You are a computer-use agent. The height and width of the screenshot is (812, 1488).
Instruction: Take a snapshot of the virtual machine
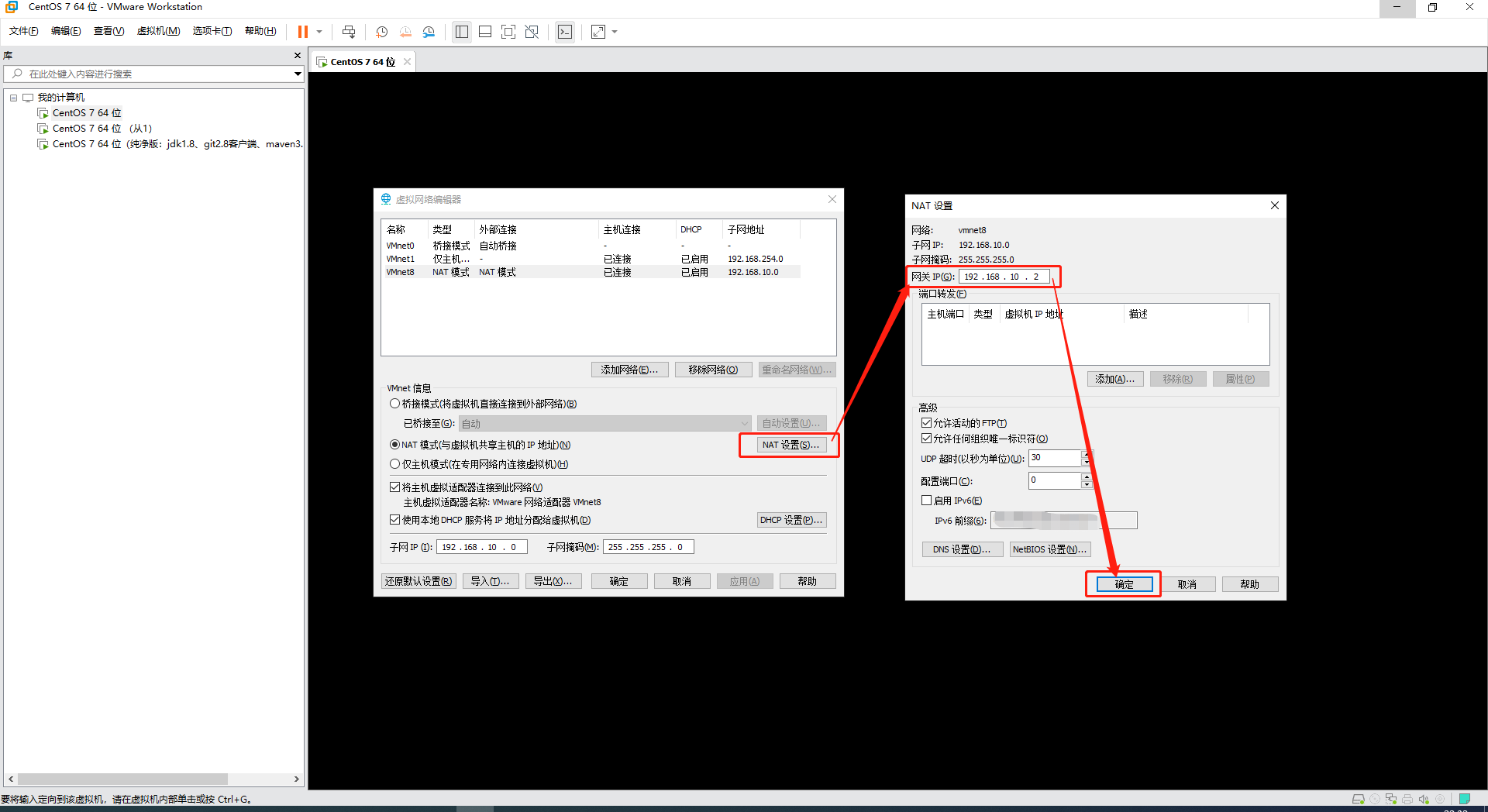pos(382,32)
